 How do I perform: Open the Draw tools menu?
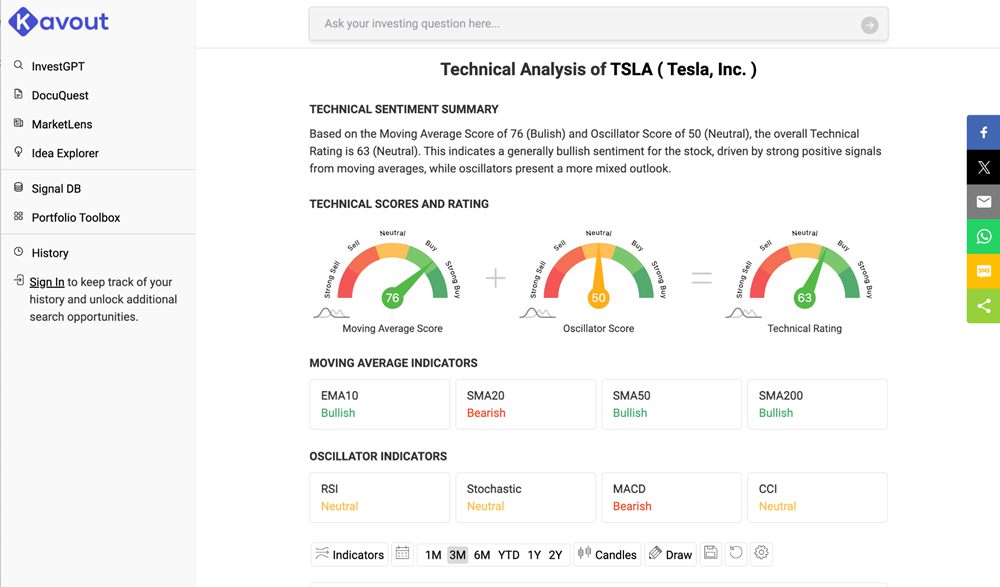click(670, 554)
